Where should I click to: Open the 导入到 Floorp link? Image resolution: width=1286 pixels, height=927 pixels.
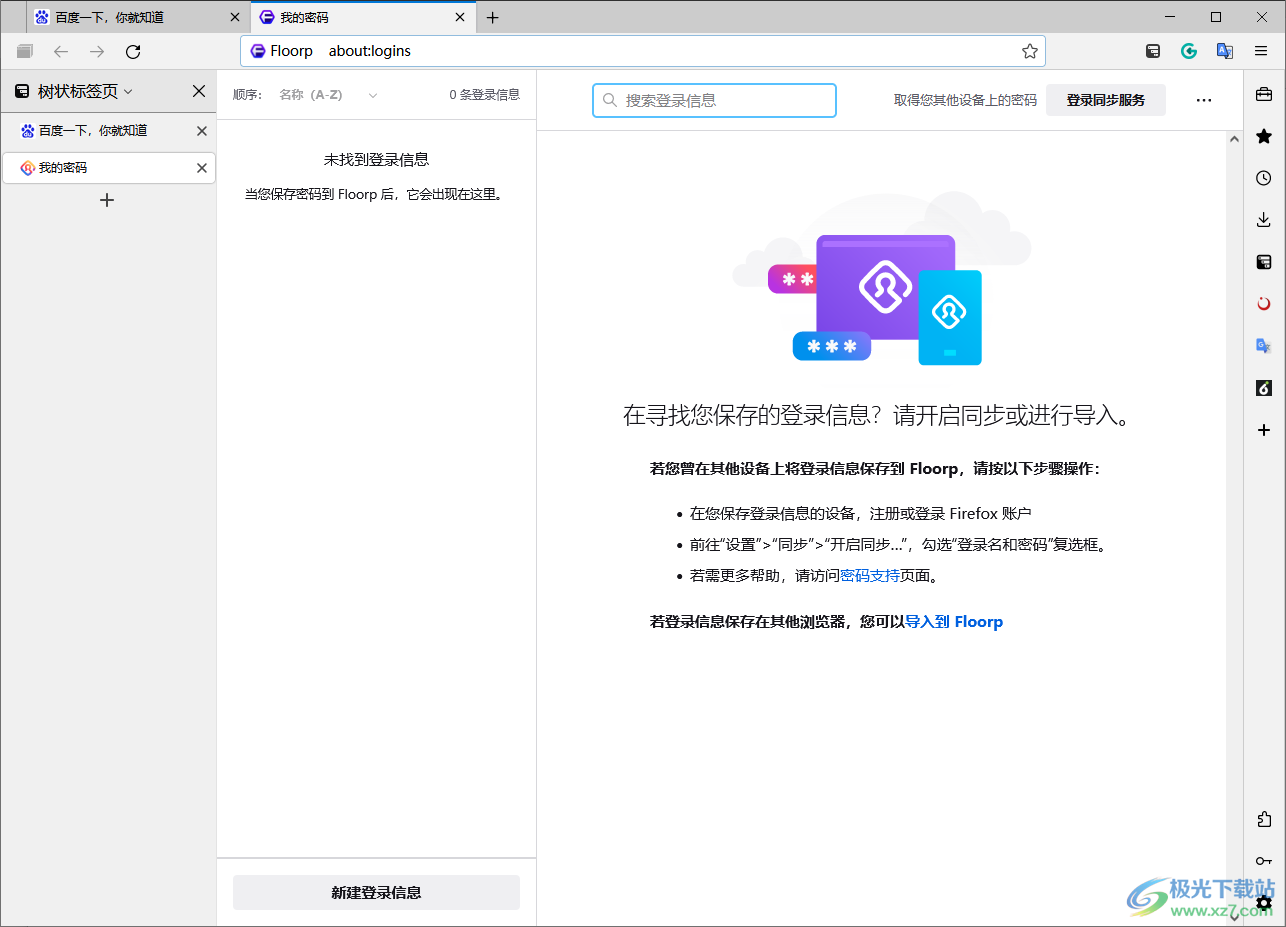tap(954, 621)
